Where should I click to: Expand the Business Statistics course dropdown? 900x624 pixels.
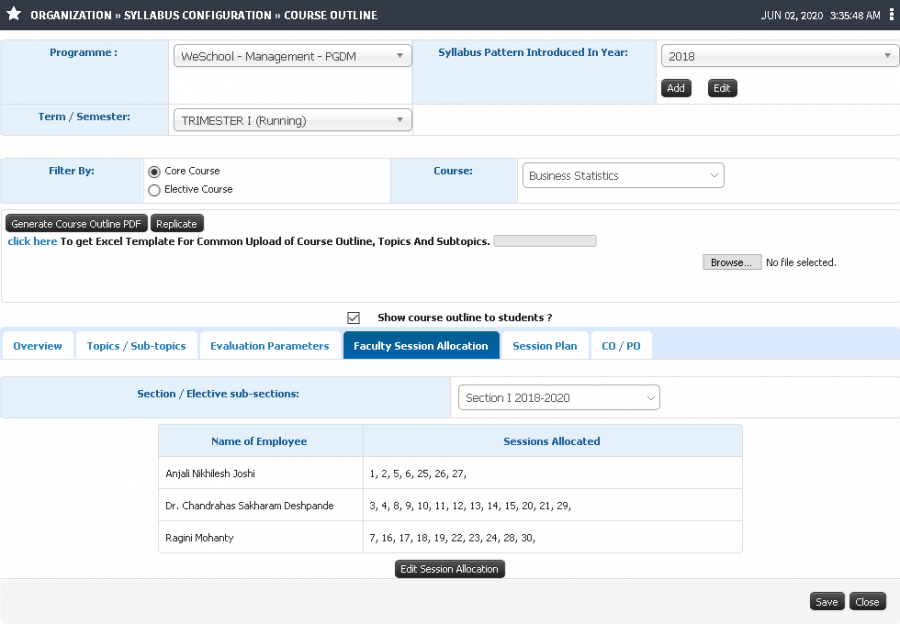click(623, 176)
